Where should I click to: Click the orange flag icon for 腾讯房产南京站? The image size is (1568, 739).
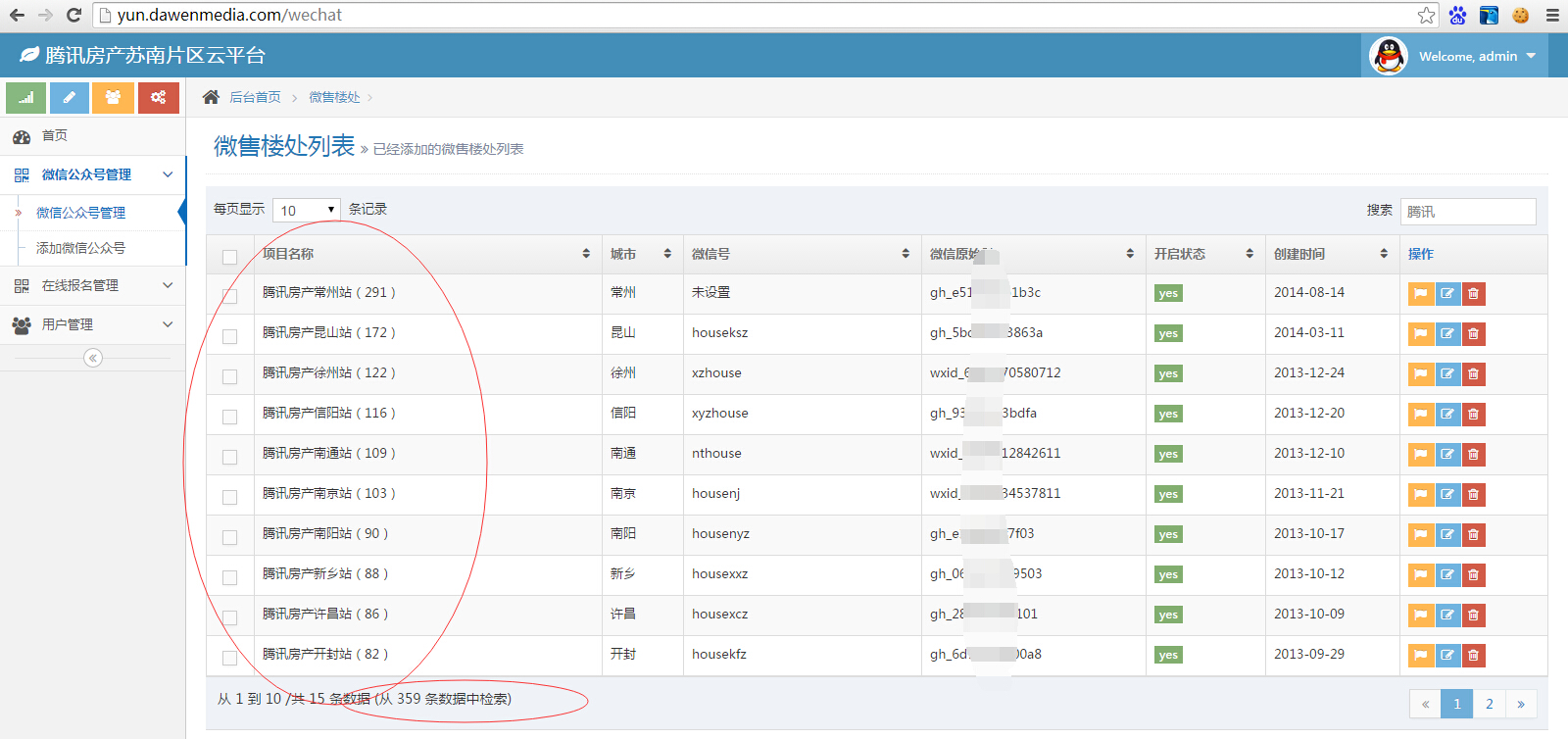click(1421, 494)
